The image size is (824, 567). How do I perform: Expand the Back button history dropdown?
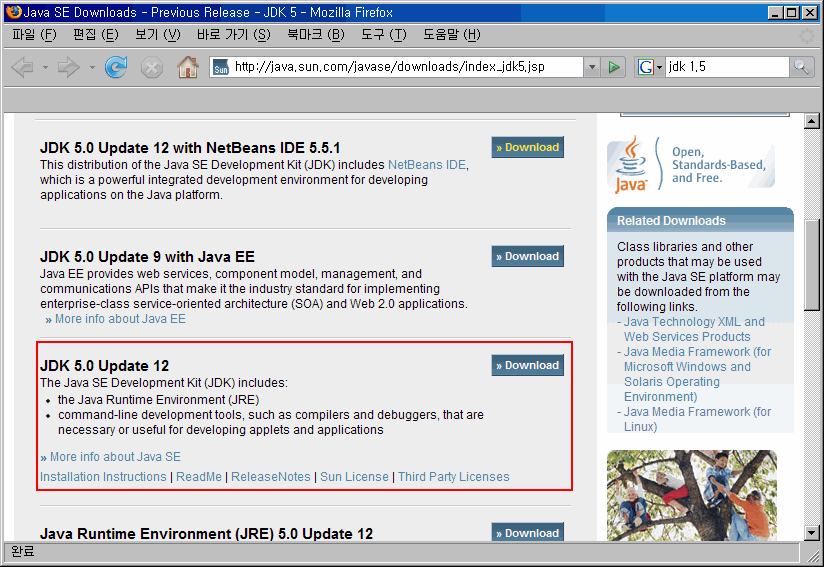(44, 67)
